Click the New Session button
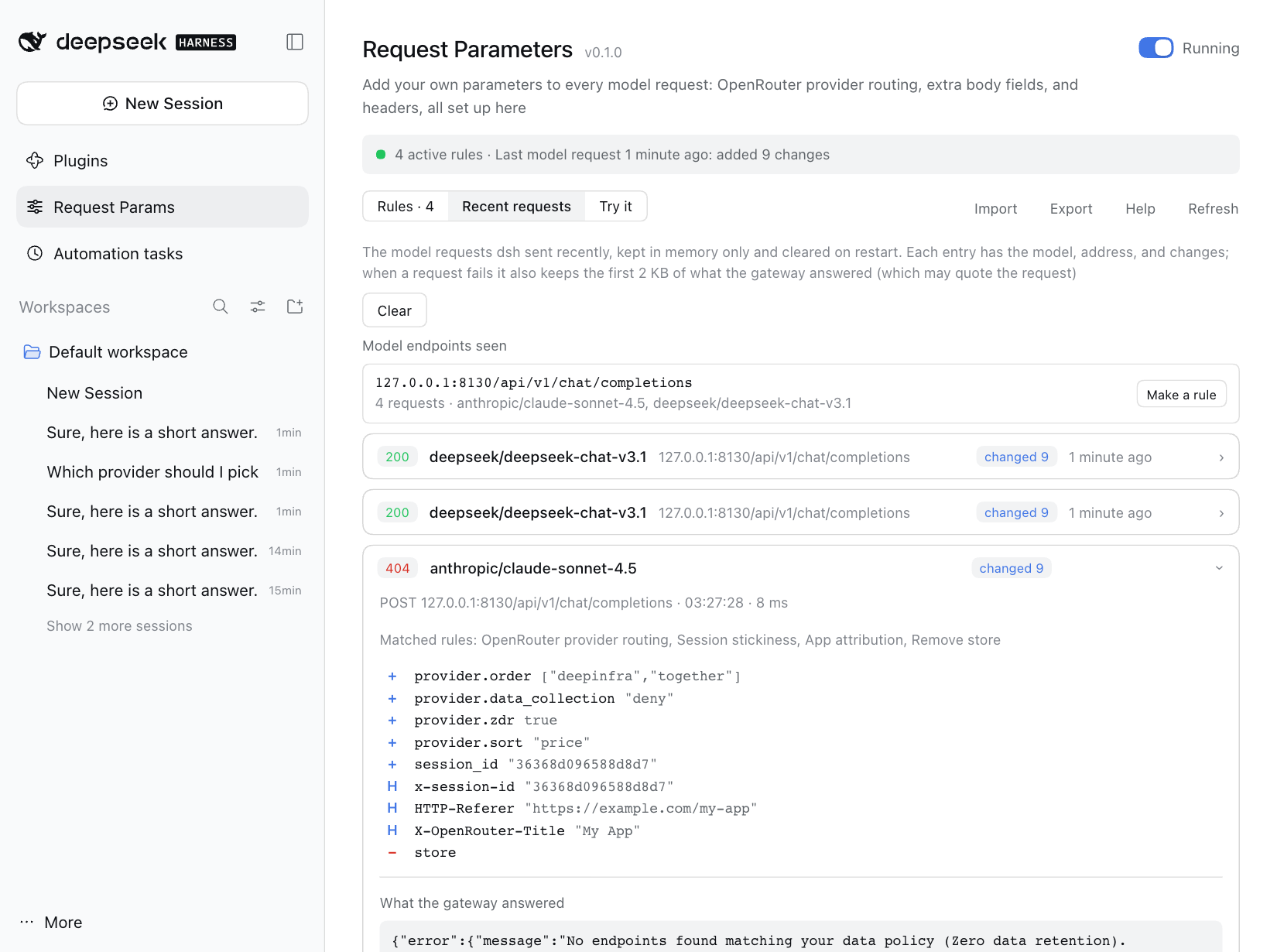 pyautogui.click(x=163, y=103)
